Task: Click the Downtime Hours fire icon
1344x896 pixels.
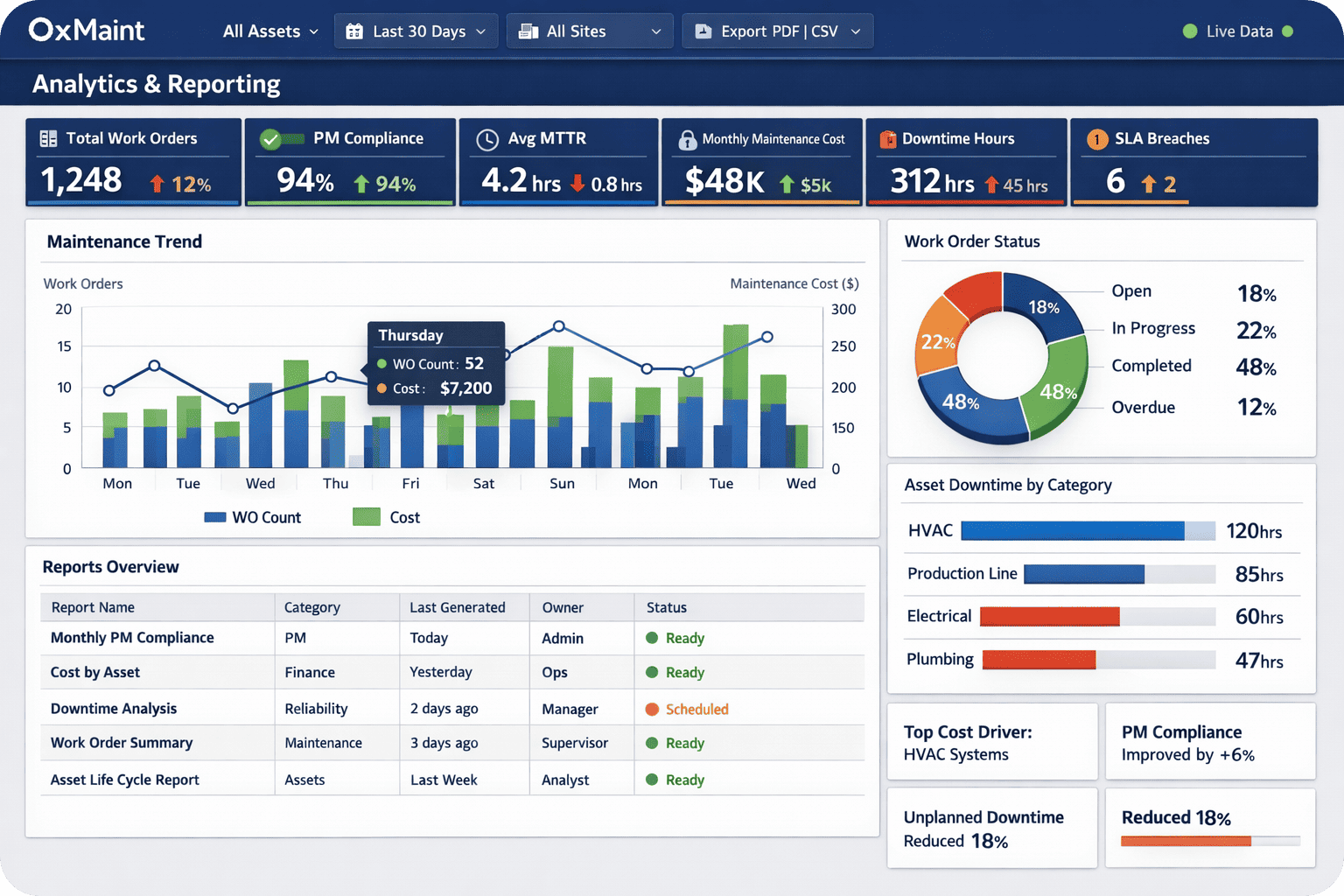Action: pyautogui.click(x=889, y=138)
